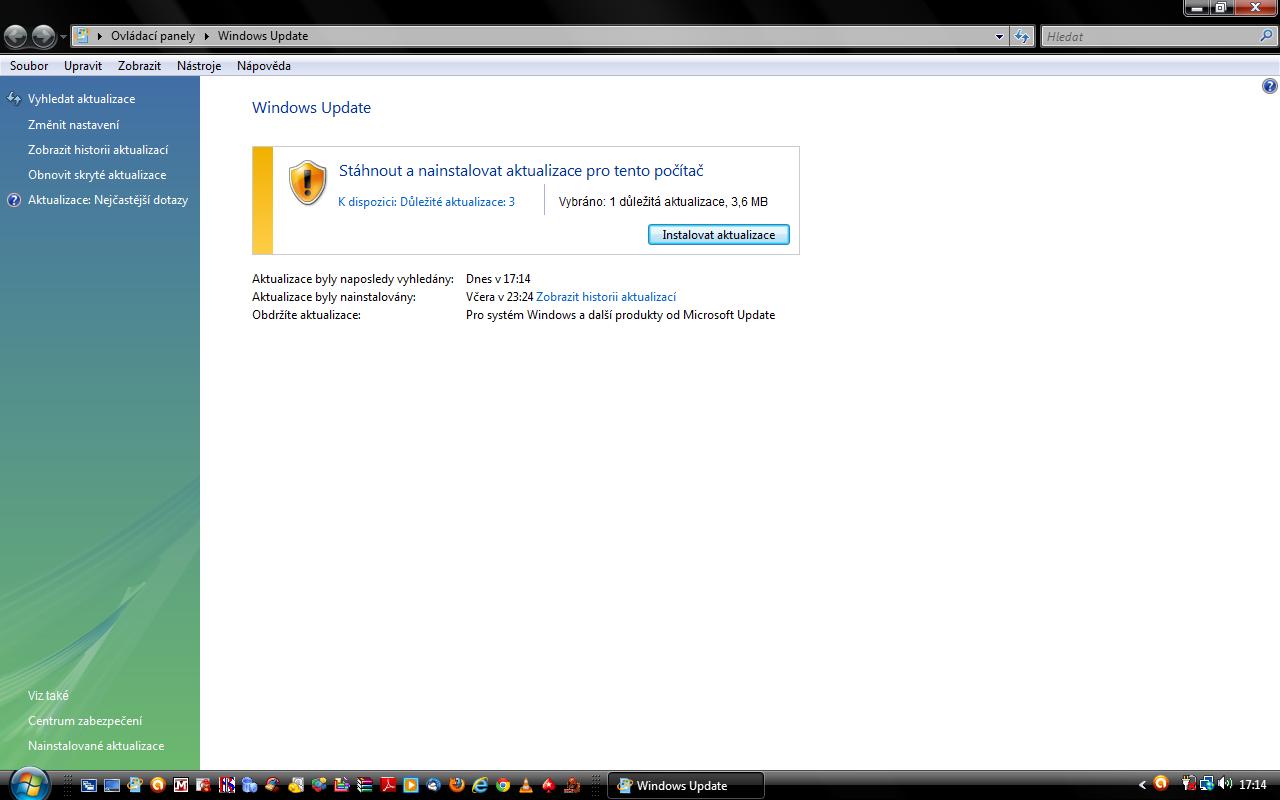Image resolution: width=1280 pixels, height=800 pixels.
Task: Launch the Gmail 'M' quick launch icon
Action: pyautogui.click(x=181, y=785)
